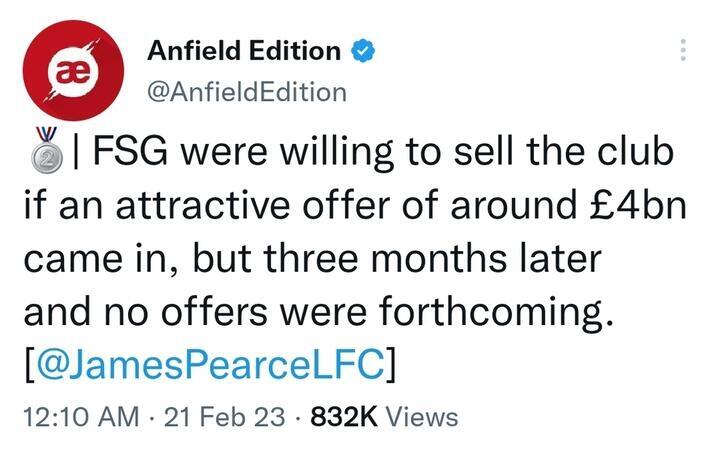
Task: Open the 832K view count
Action: tap(343, 416)
